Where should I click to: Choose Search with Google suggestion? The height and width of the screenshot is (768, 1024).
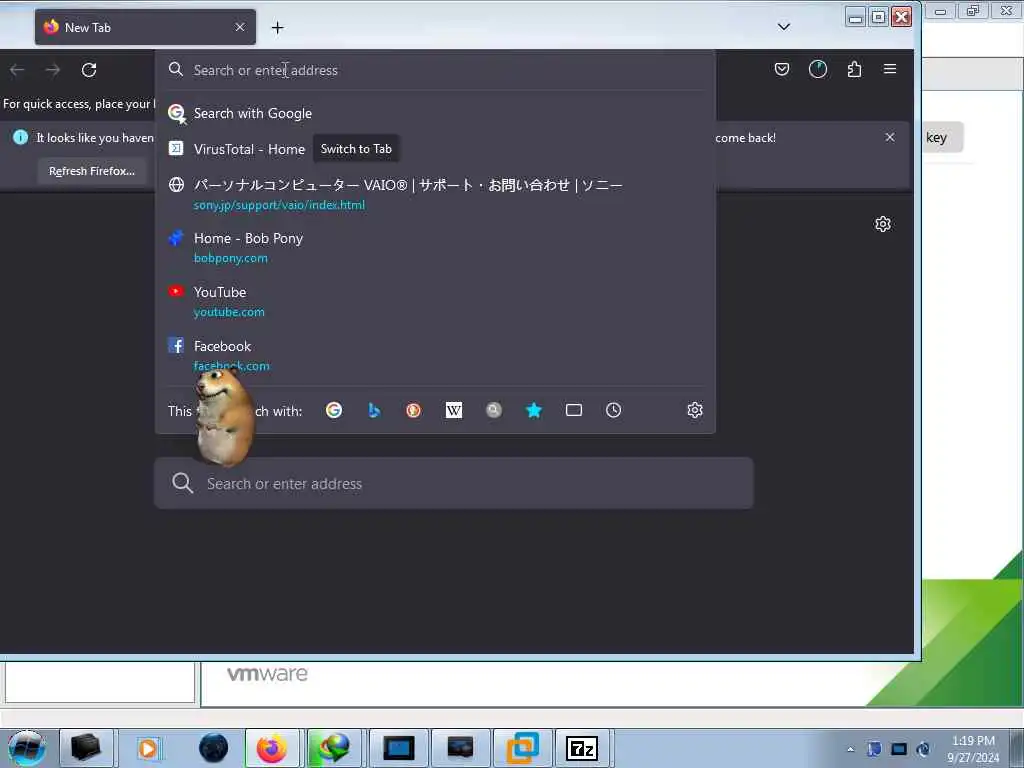point(435,113)
